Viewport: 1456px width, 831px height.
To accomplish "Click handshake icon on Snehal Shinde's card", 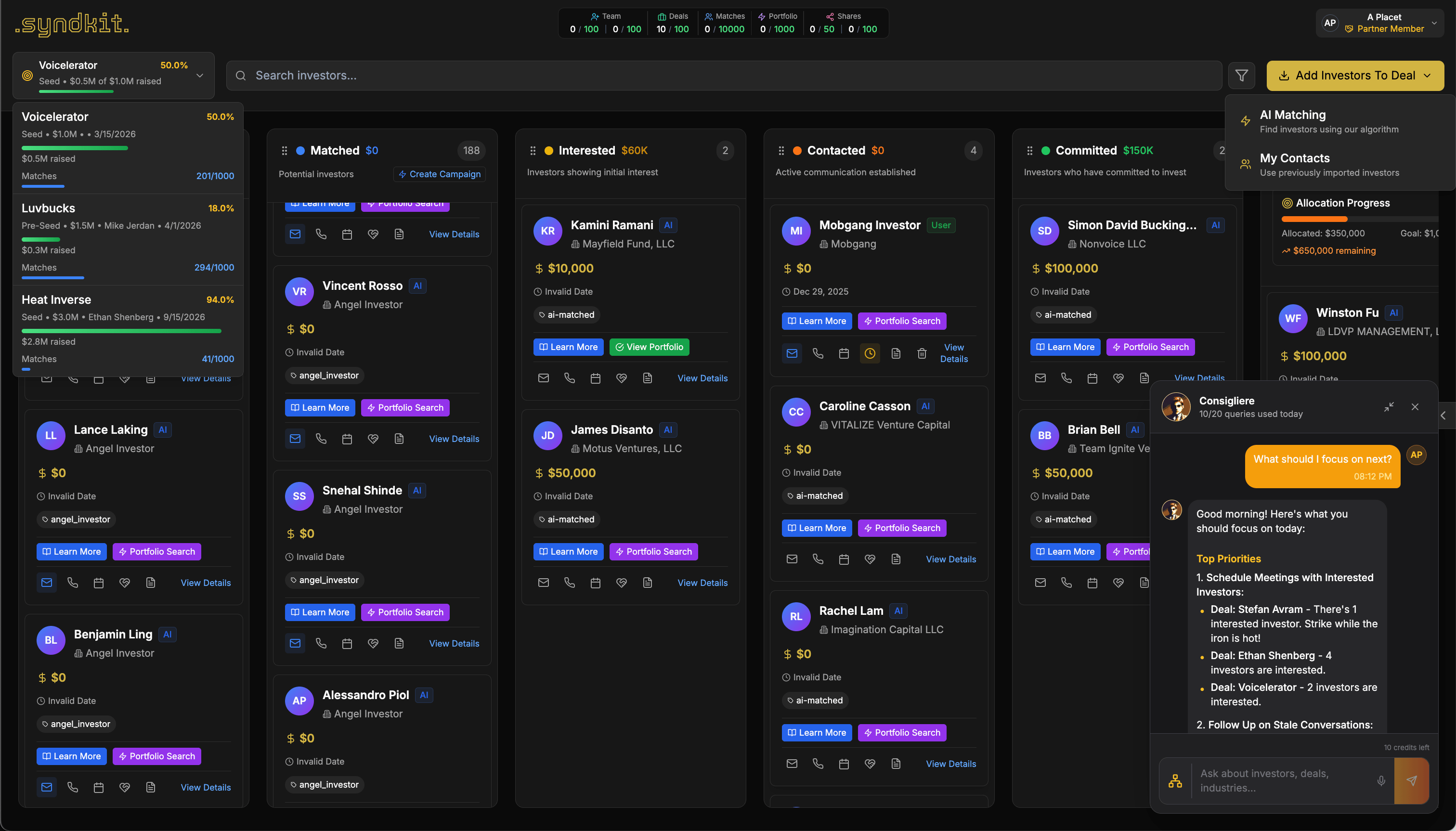I will coord(373,643).
